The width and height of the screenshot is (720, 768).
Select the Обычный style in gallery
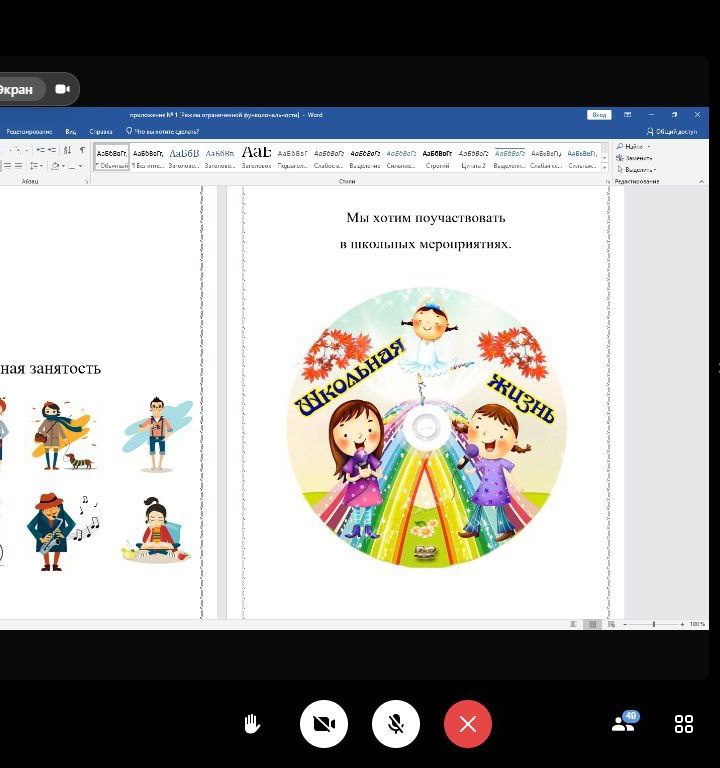pyautogui.click(x=112, y=158)
